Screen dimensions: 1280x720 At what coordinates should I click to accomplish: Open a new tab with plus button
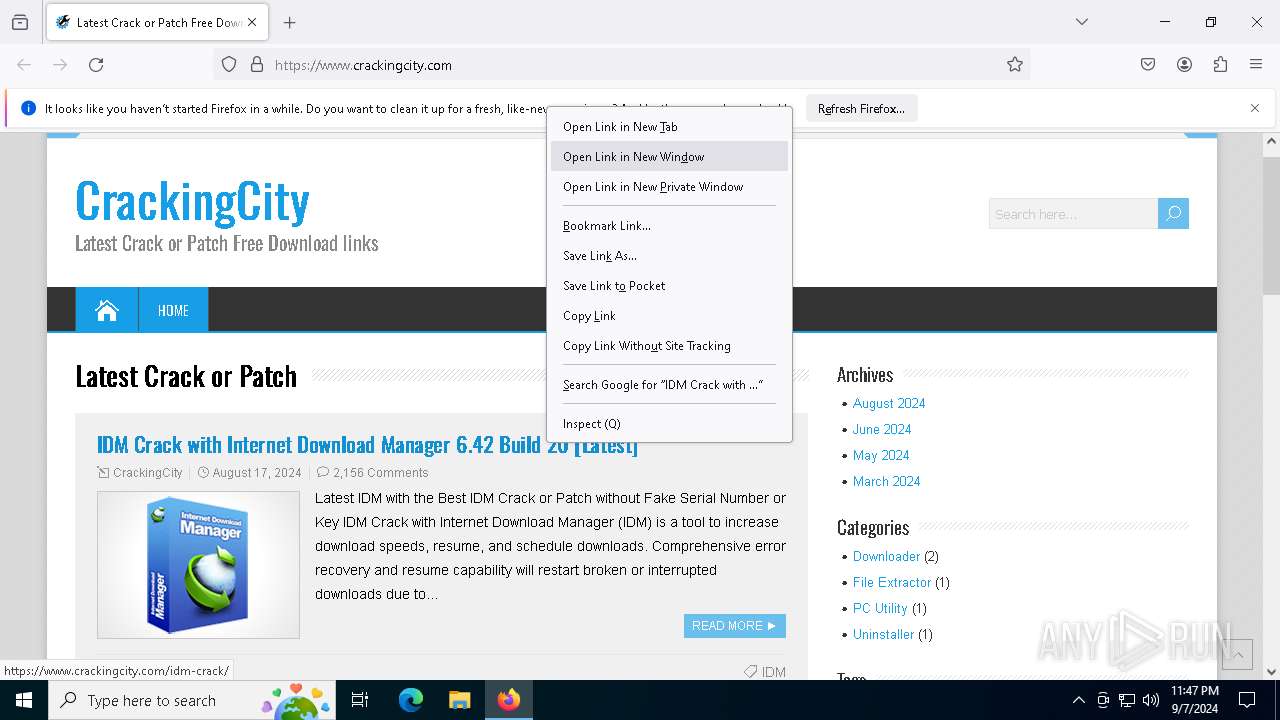pyautogui.click(x=289, y=22)
